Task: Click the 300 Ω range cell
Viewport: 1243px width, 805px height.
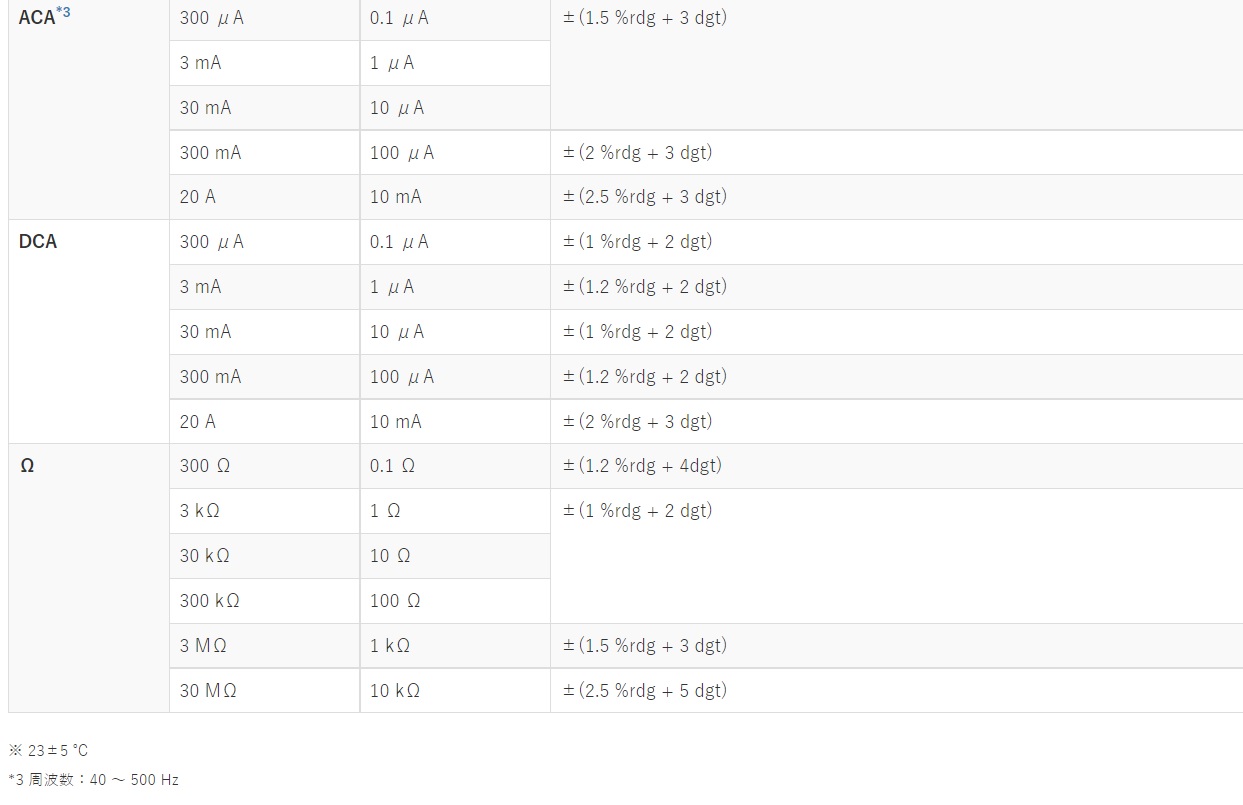Action: click(265, 466)
